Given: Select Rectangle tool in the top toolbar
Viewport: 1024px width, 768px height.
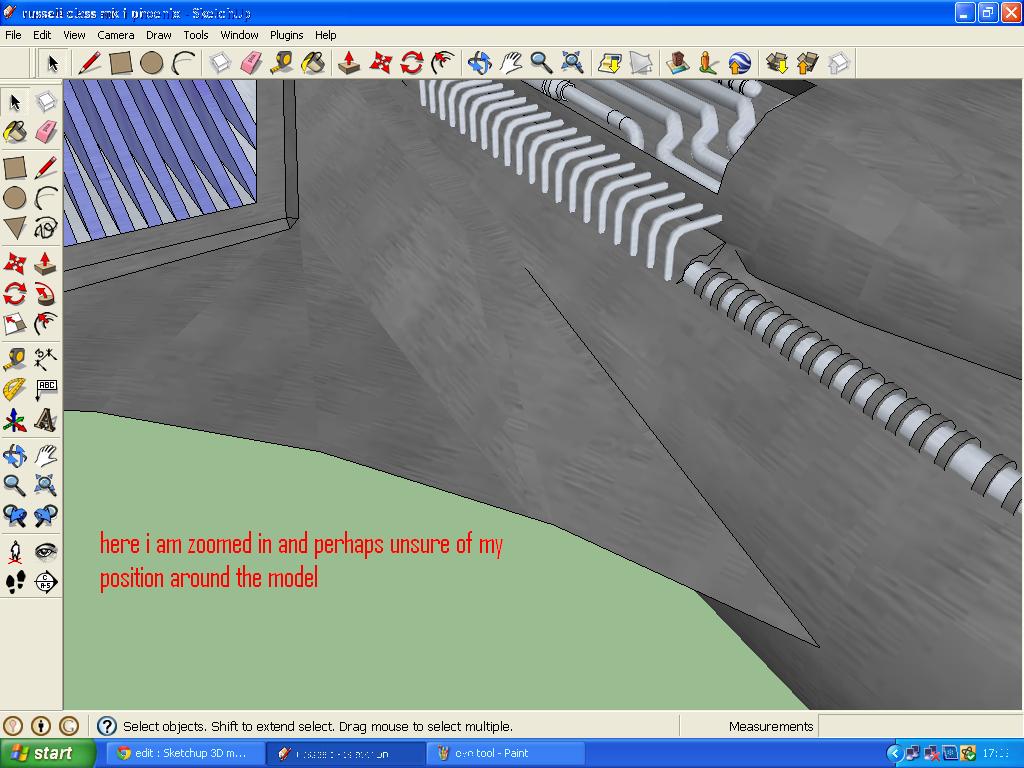Looking at the screenshot, I should [x=121, y=63].
